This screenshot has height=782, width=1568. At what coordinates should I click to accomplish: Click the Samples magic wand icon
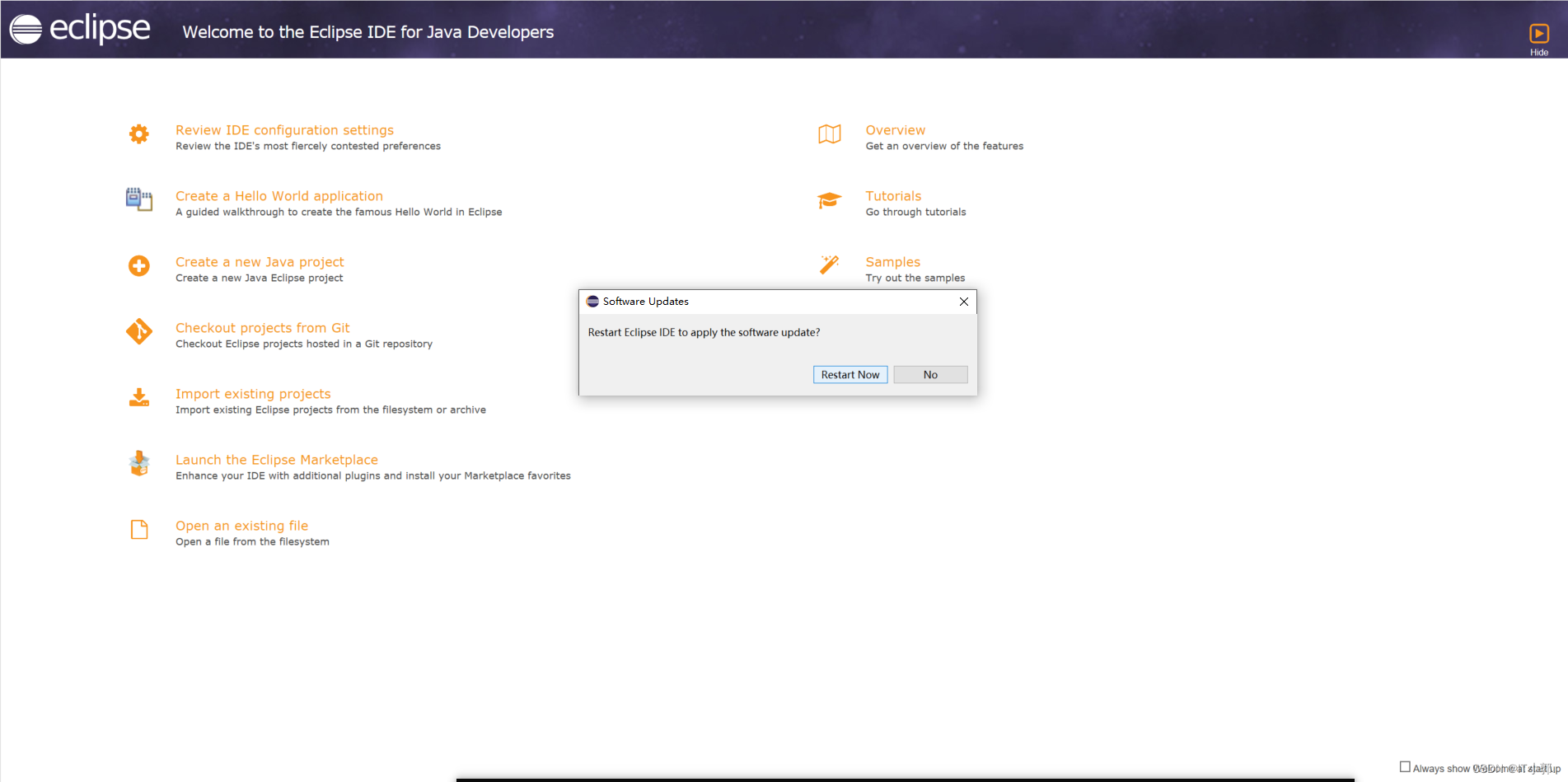coord(830,265)
